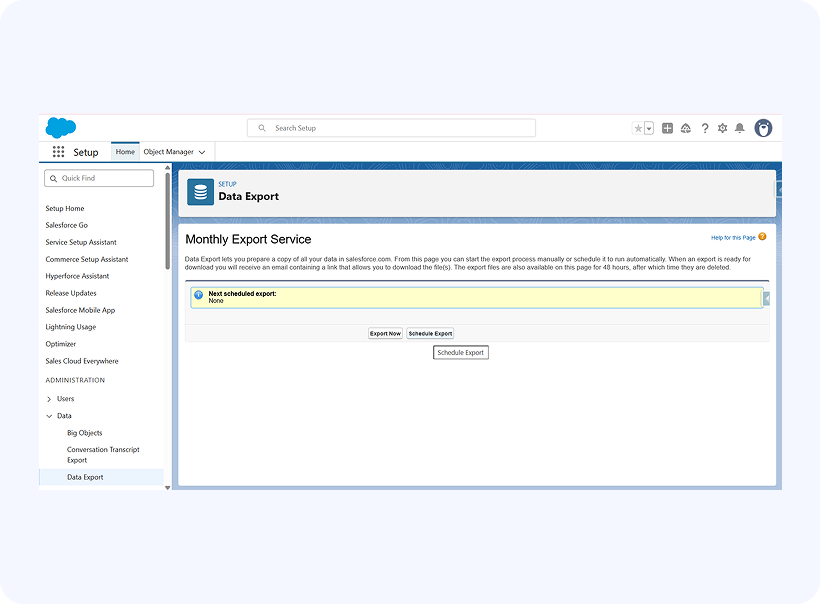
Task: Click the orange help icon beside Help for this Page
Action: 762,237
